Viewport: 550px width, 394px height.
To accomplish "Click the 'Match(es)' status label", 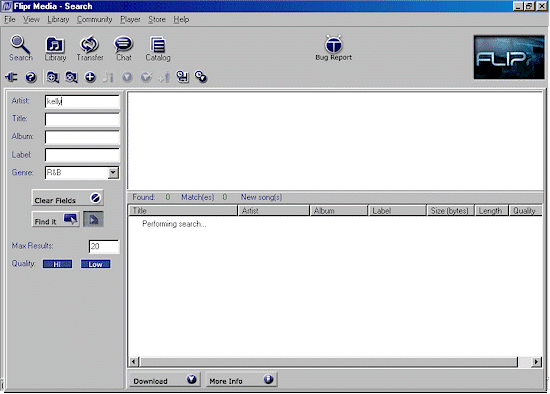I will tap(197, 197).
